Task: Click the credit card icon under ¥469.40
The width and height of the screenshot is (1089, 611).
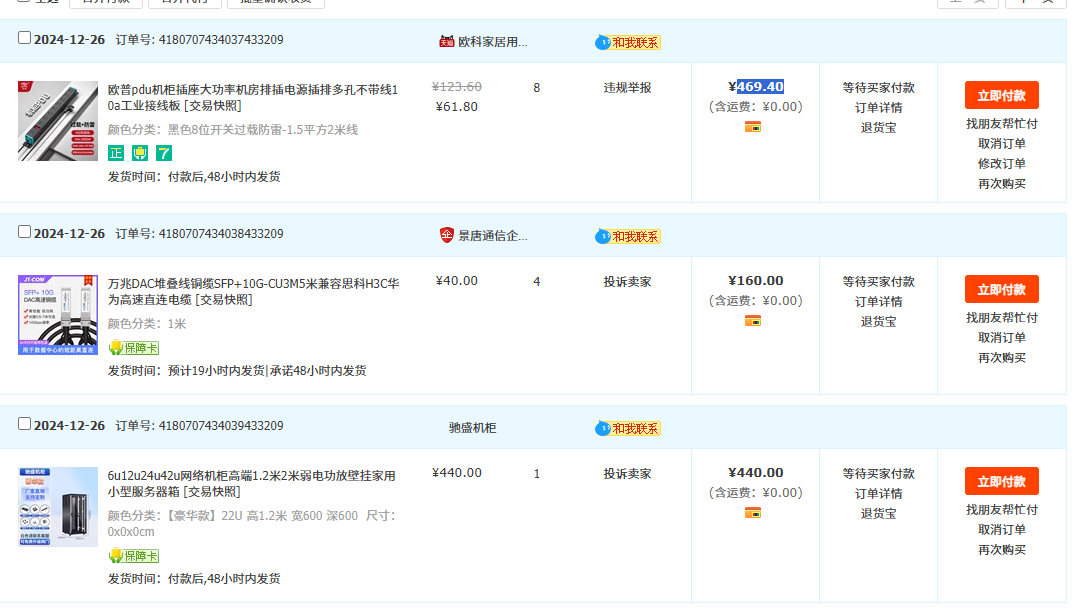Action: (753, 127)
